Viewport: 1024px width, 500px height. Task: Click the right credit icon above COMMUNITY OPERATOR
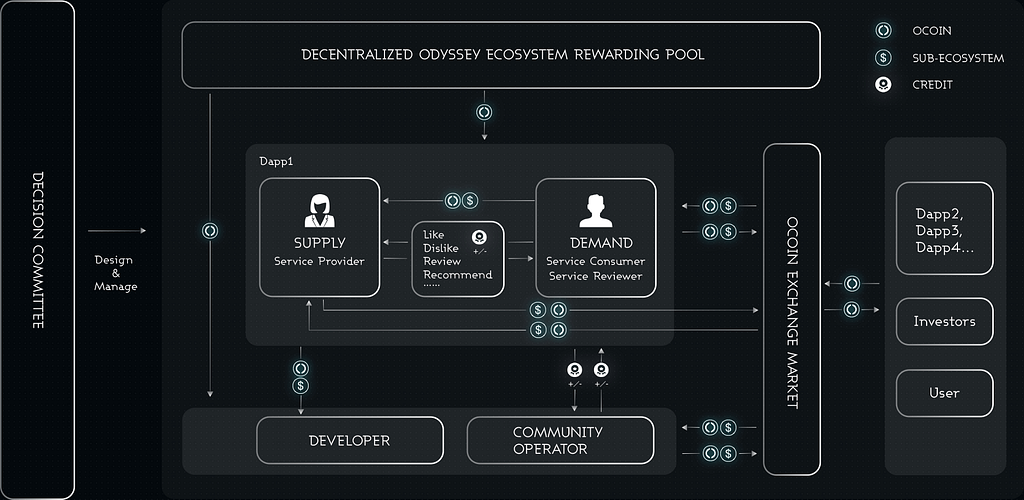tap(601, 370)
